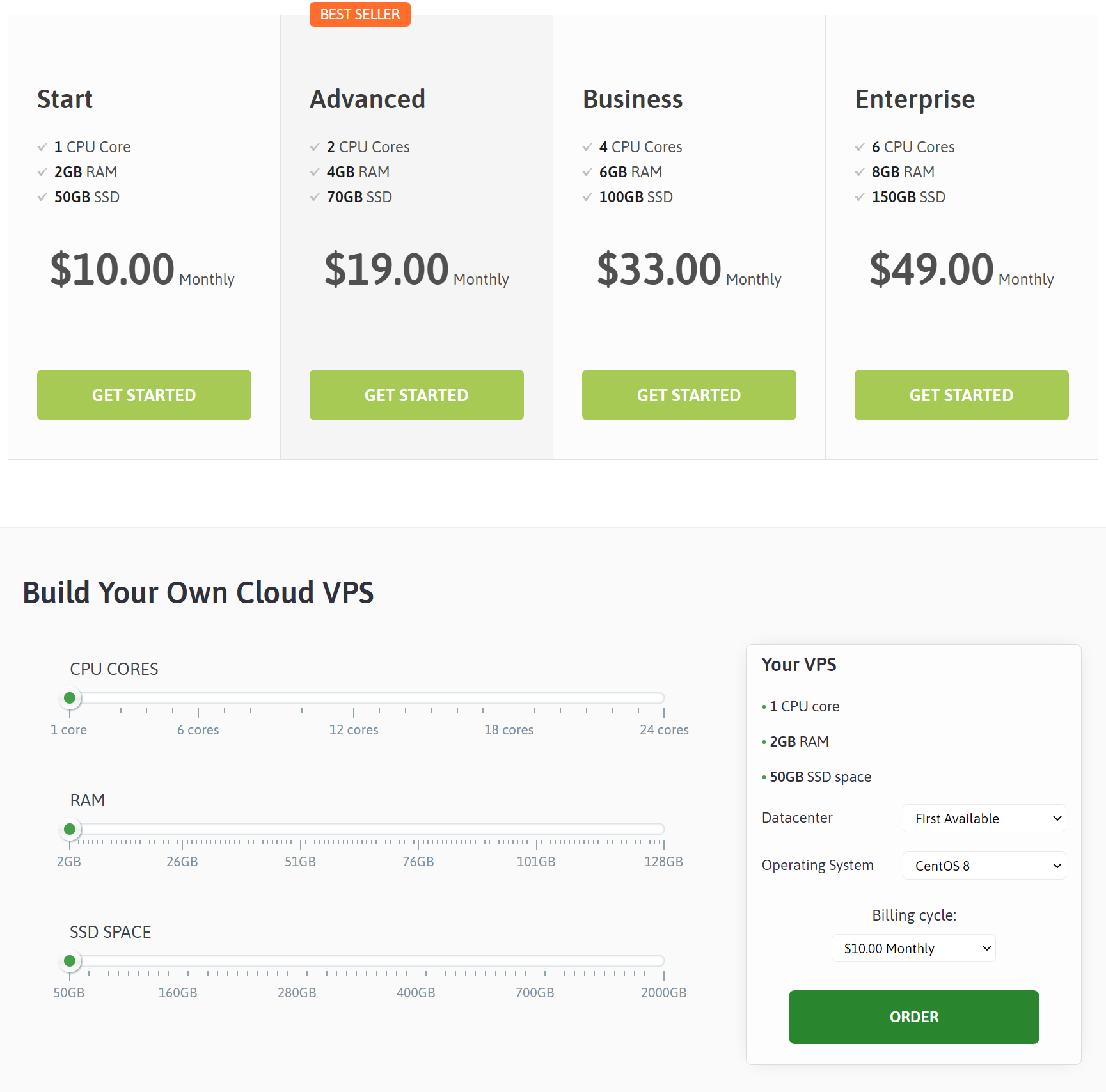Open the Operating System dropdown showing CentOS 8

pyautogui.click(x=984, y=866)
